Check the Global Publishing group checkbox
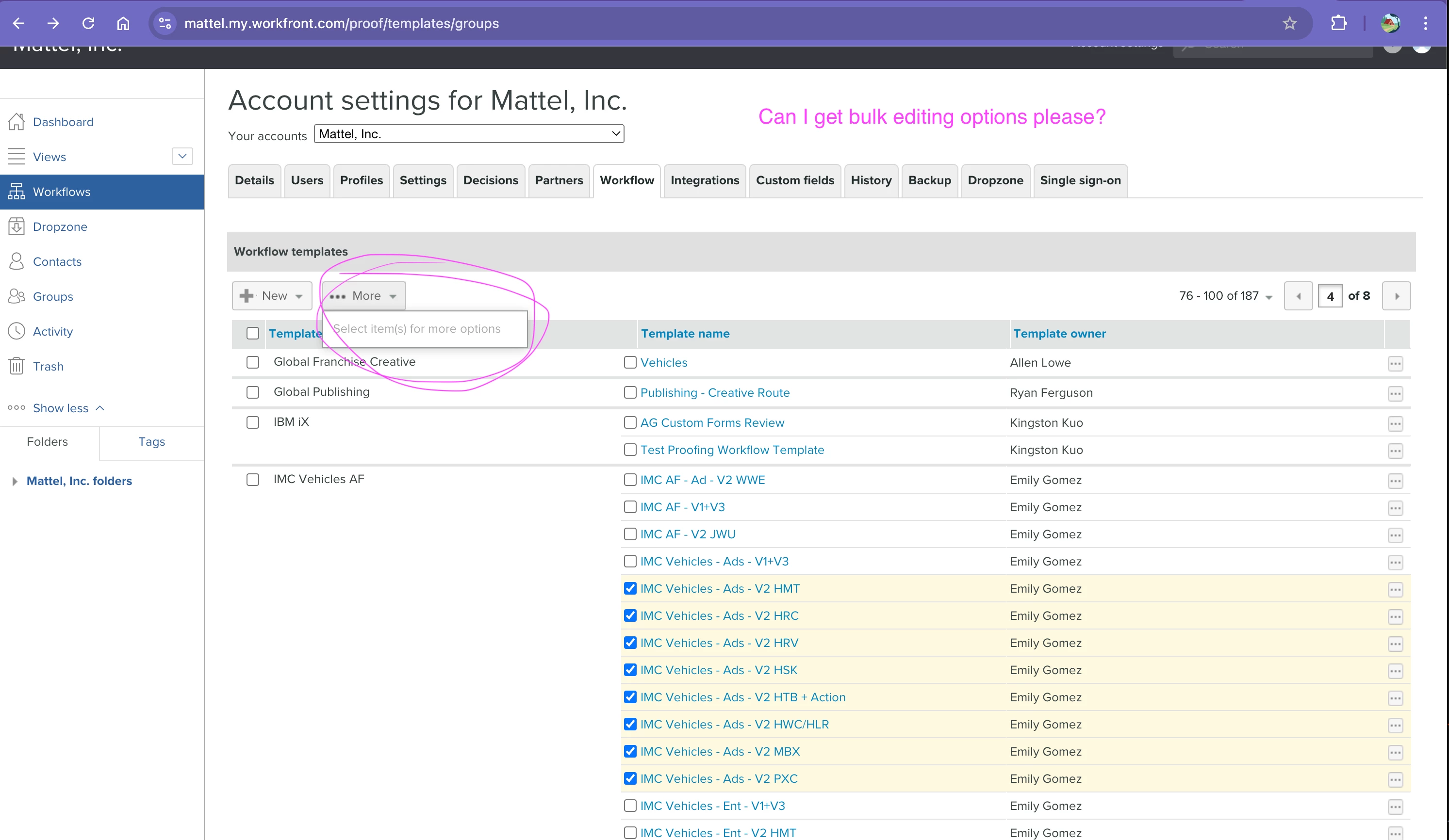 click(252, 392)
